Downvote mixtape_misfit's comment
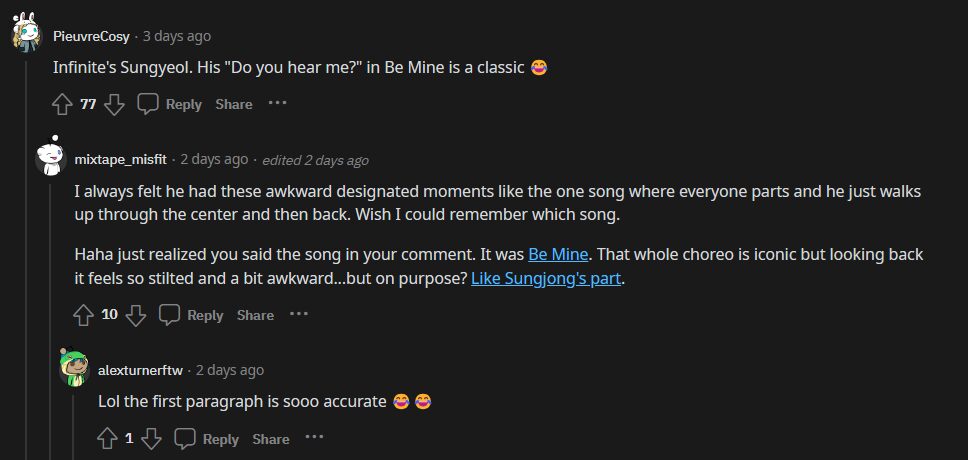 pyautogui.click(x=136, y=315)
